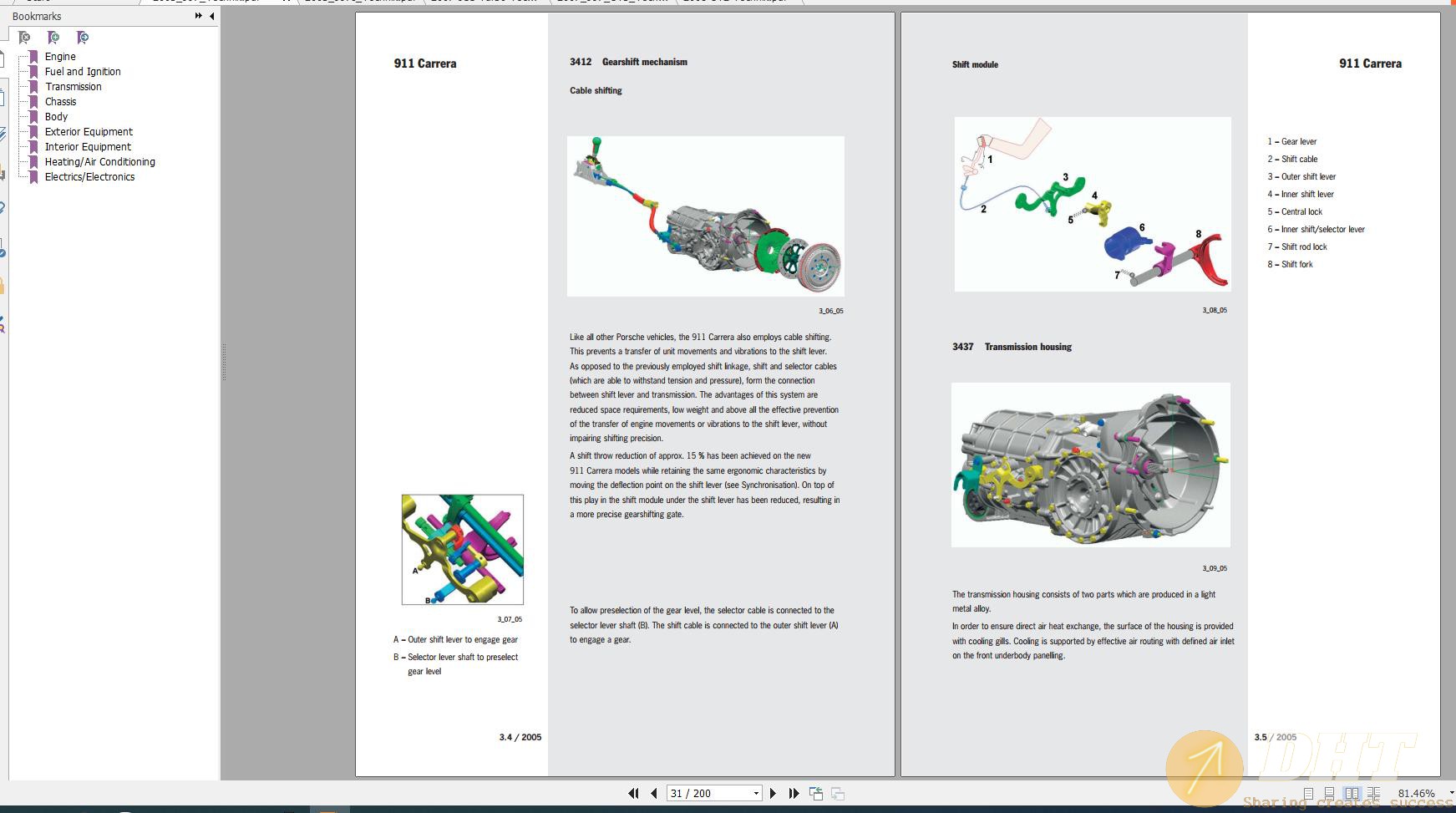Viewport: 1456px width, 813px height.
Task: Go to the previous page
Action: 653,793
